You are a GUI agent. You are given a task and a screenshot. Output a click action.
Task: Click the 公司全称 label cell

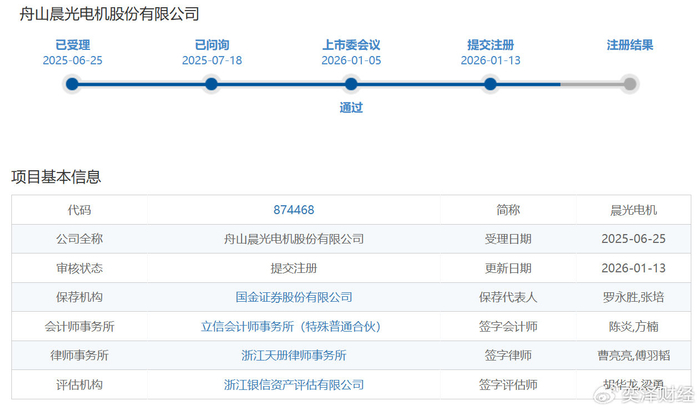click(x=79, y=239)
